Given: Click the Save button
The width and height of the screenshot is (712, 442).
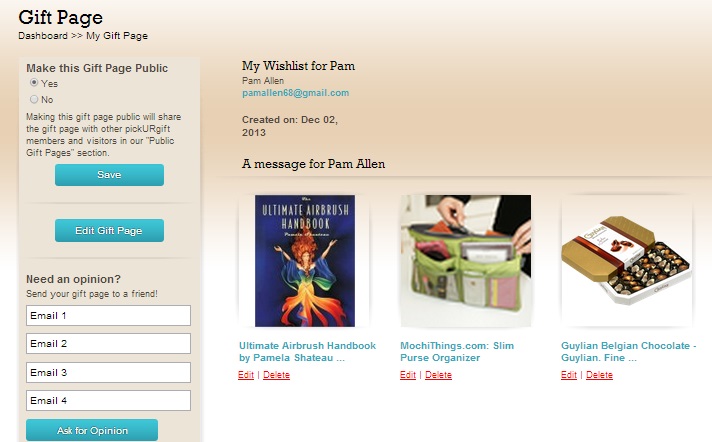Looking at the screenshot, I should point(109,175).
